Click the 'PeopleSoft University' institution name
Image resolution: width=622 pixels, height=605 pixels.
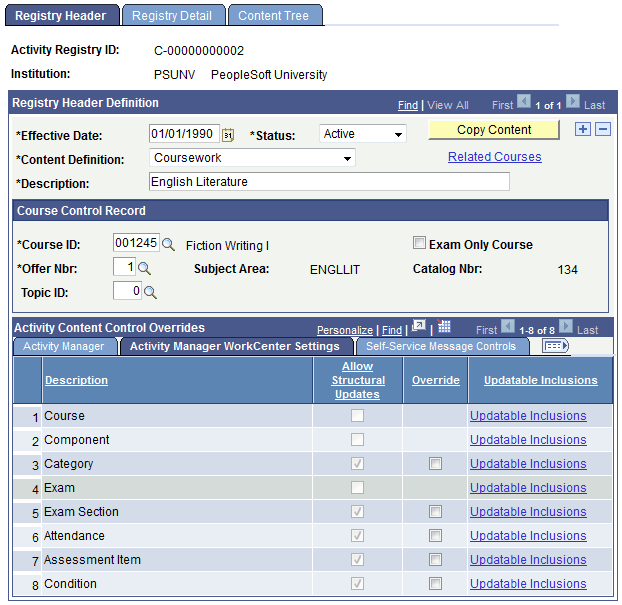tap(269, 75)
